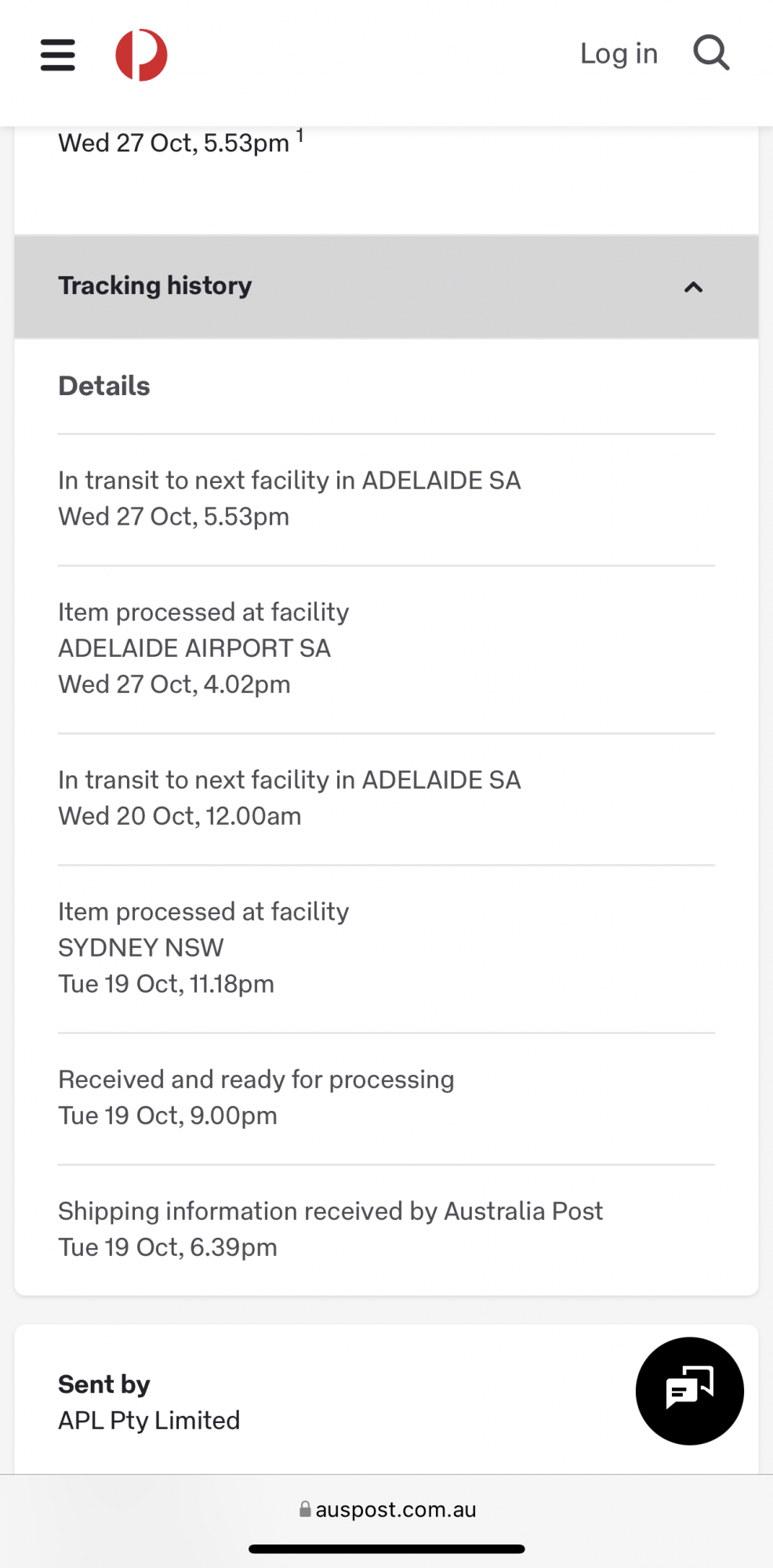Viewport: 773px width, 1568px height.
Task: Collapse the Tracking history chevron
Action: coord(693,287)
